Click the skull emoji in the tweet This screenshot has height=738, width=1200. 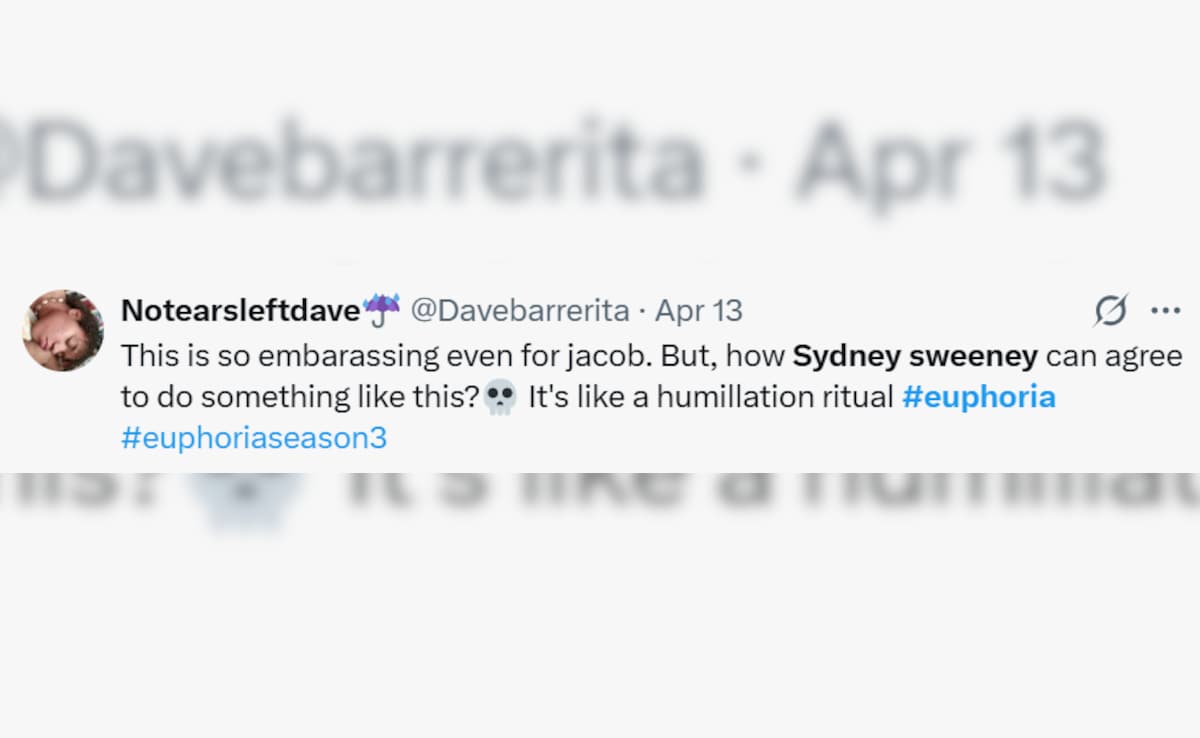coord(499,398)
